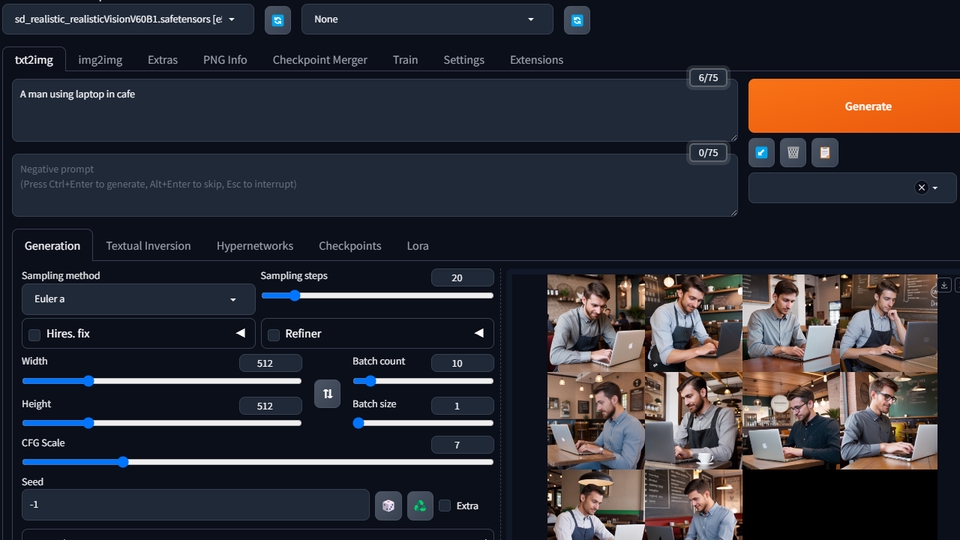Click the 6/75 prompt token counter
The image size is (960, 540).
[x=708, y=78]
